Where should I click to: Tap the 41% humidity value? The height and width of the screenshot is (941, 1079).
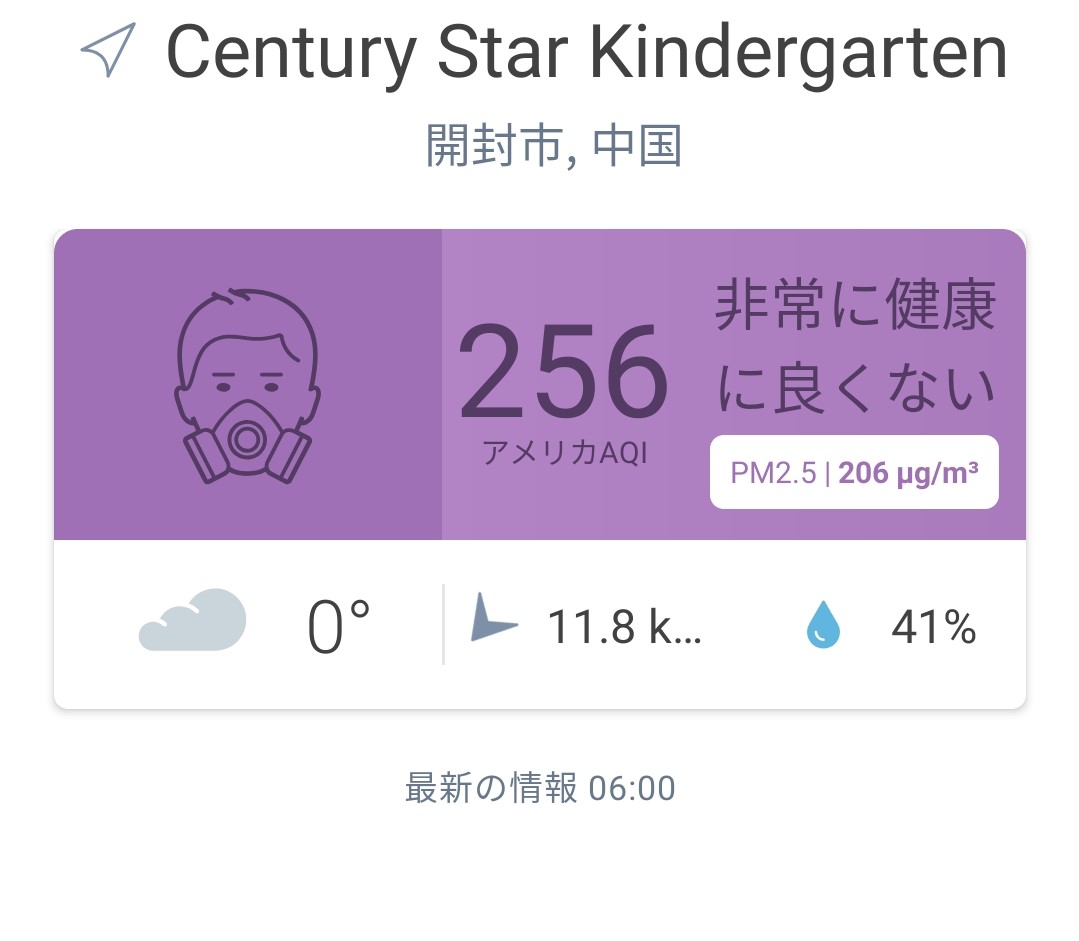pyautogui.click(x=934, y=627)
